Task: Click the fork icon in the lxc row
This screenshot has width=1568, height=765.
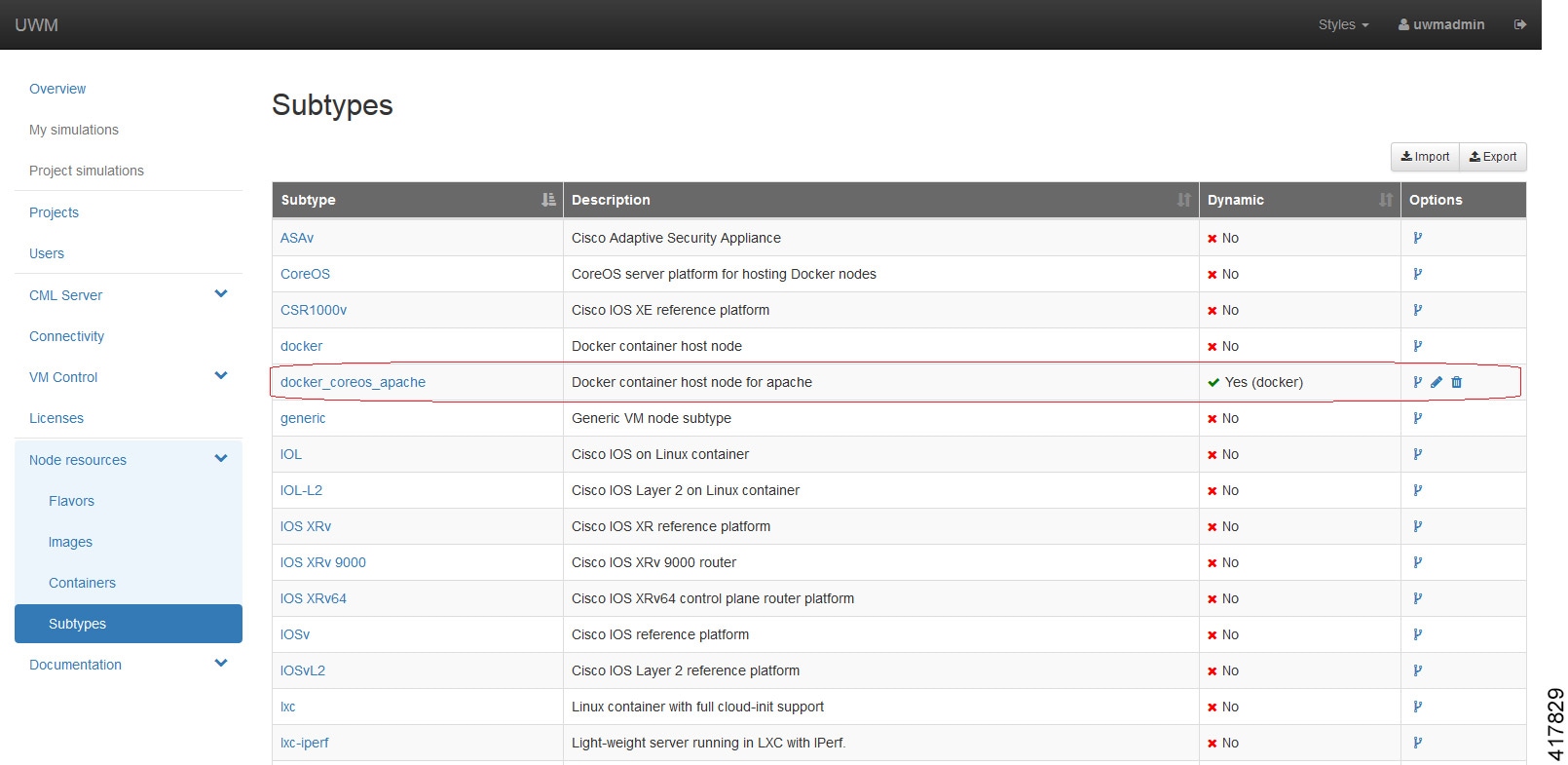Action: click(x=1417, y=707)
